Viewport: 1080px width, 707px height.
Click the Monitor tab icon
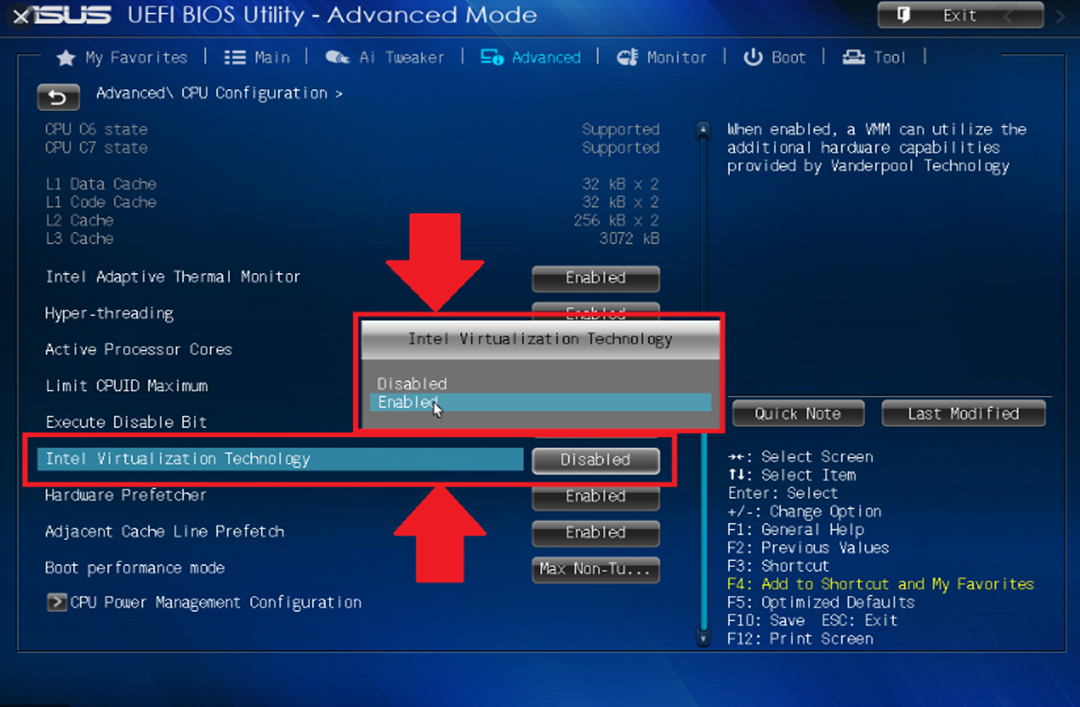pos(627,57)
